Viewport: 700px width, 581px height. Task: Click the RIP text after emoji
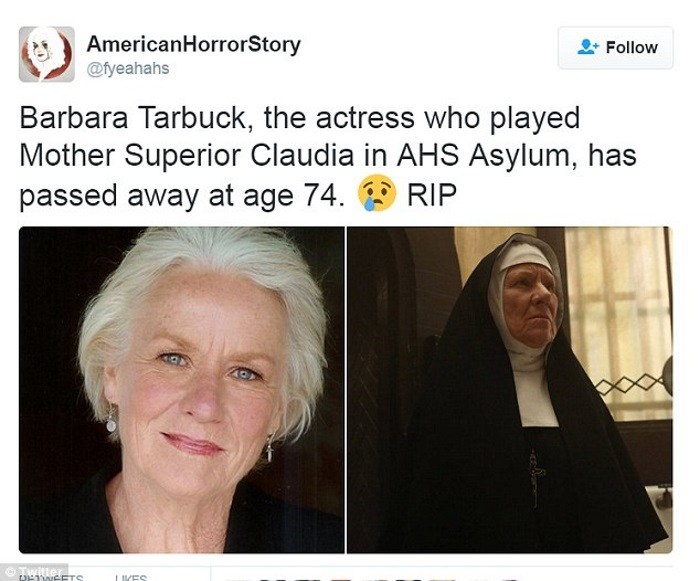click(432, 195)
